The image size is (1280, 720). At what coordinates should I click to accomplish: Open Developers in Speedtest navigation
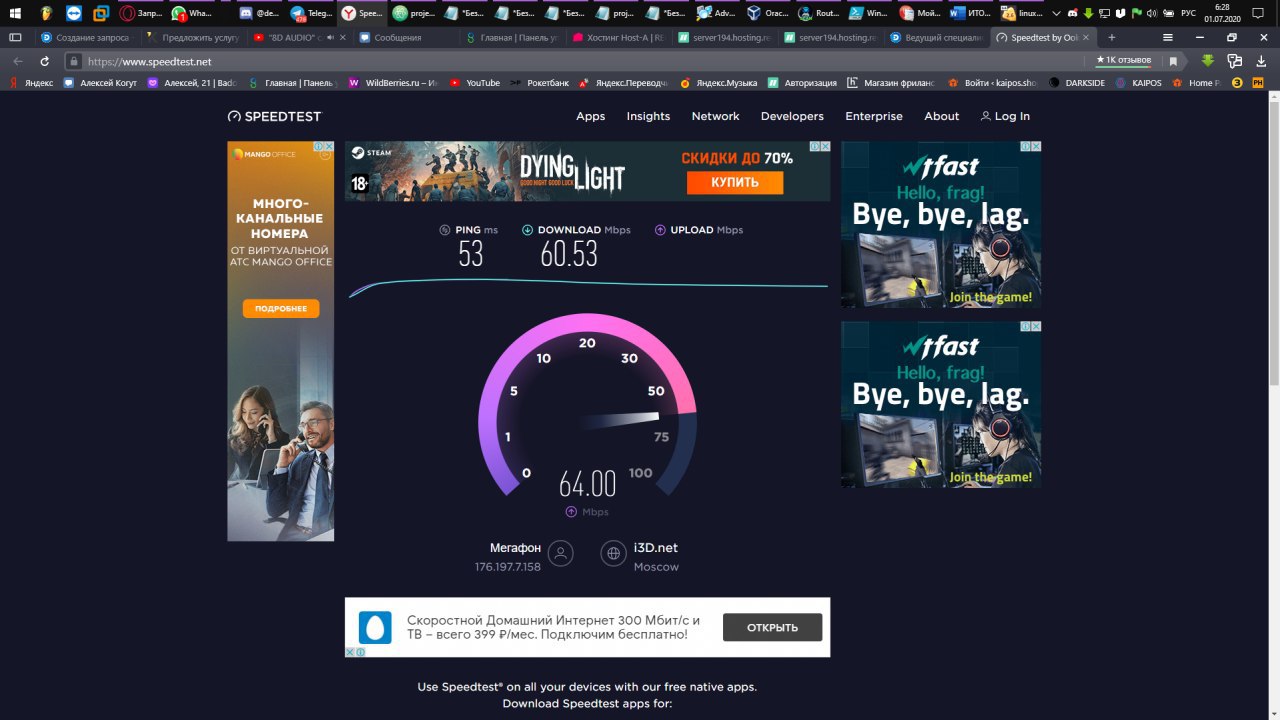coord(792,116)
